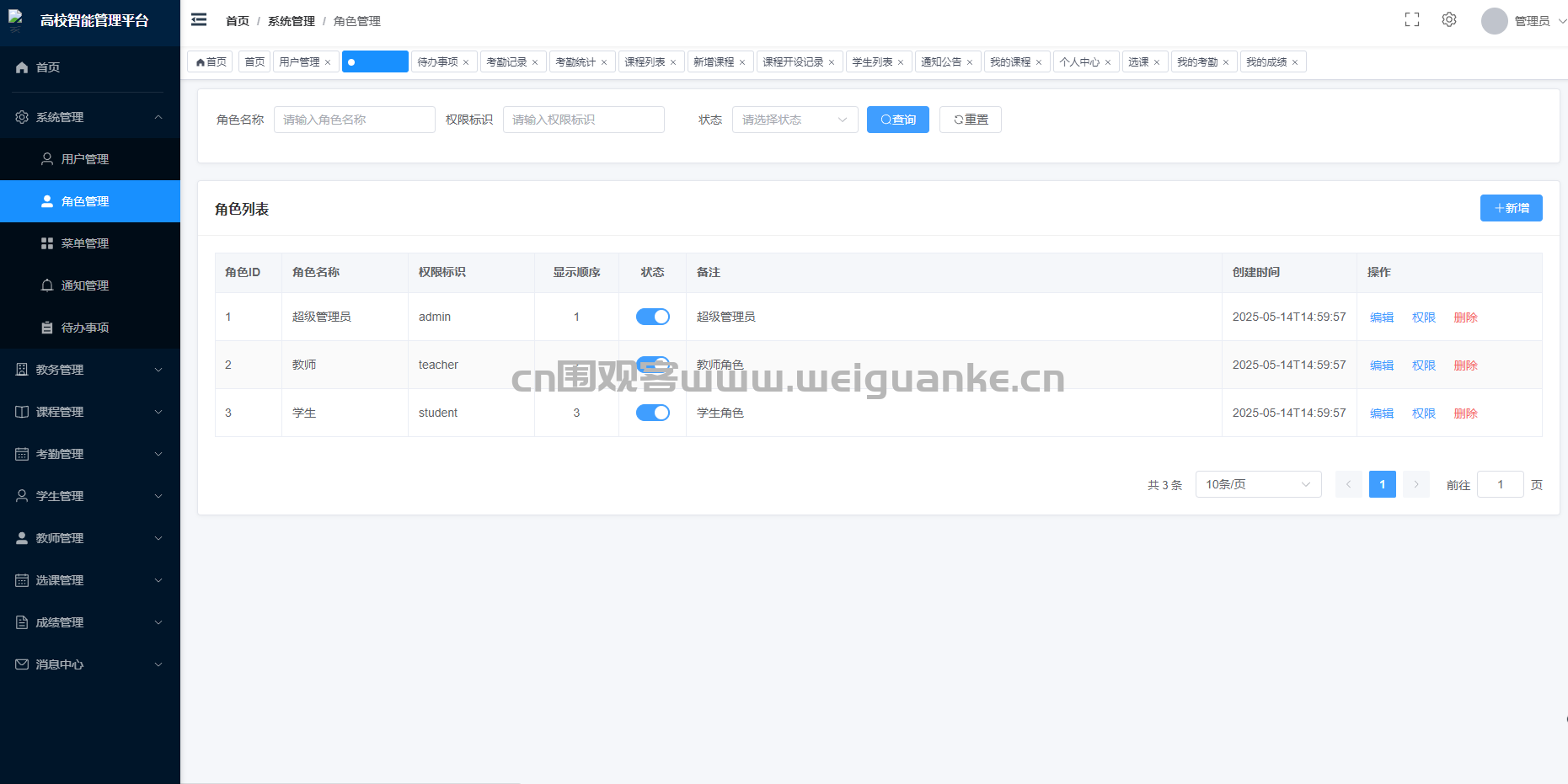Image resolution: width=1568 pixels, height=784 pixels.
Task: Open 菜单管理 from the sidebar
Action: 85,243
